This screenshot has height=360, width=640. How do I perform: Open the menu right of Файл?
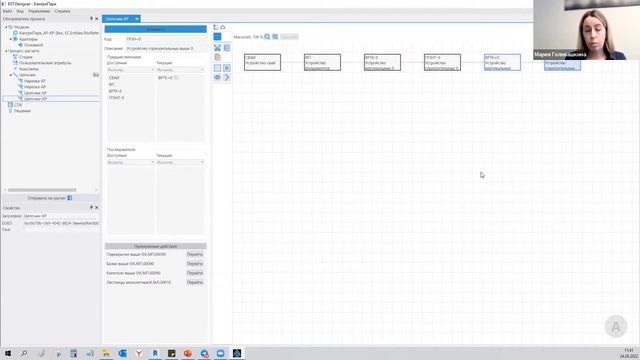pyautogui.click(x=20, y=11)
